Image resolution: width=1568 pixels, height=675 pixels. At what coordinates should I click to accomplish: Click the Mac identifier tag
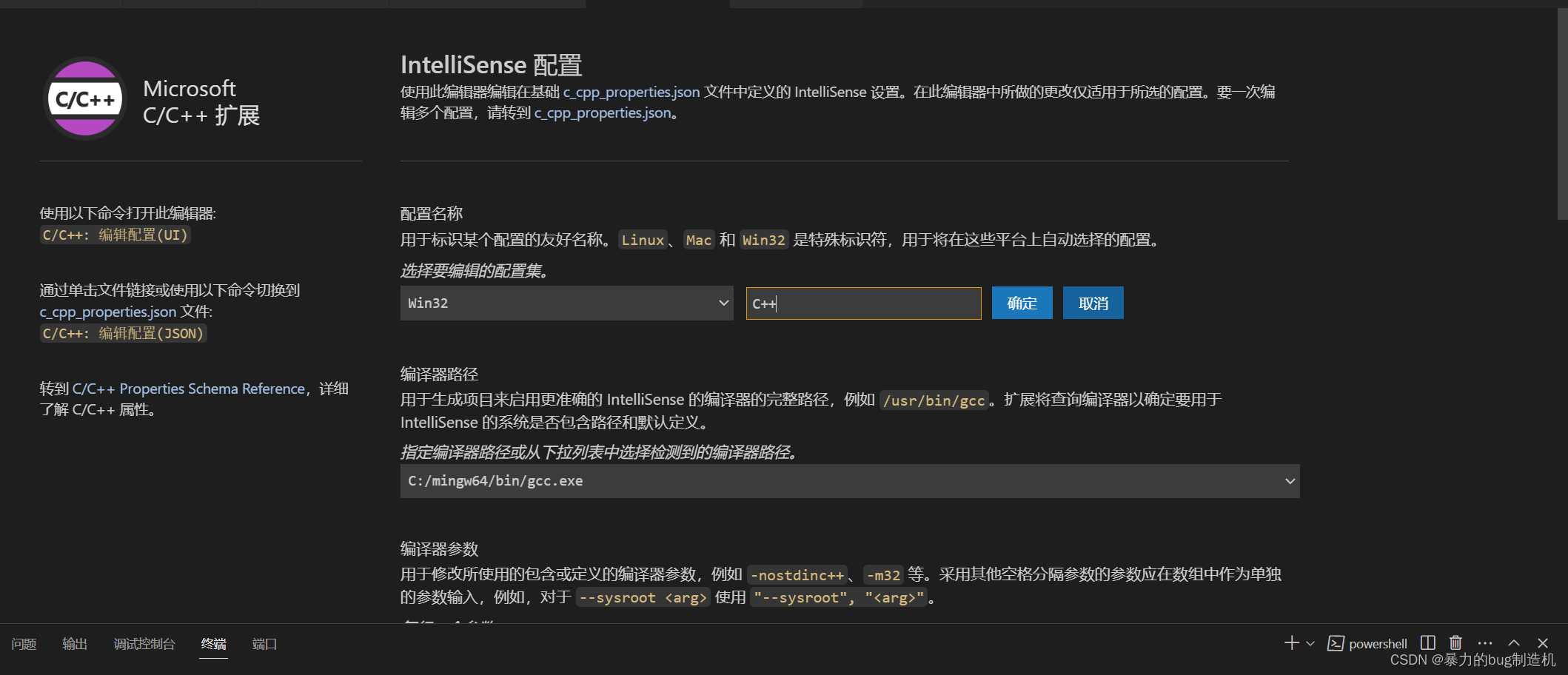(698, 240)
